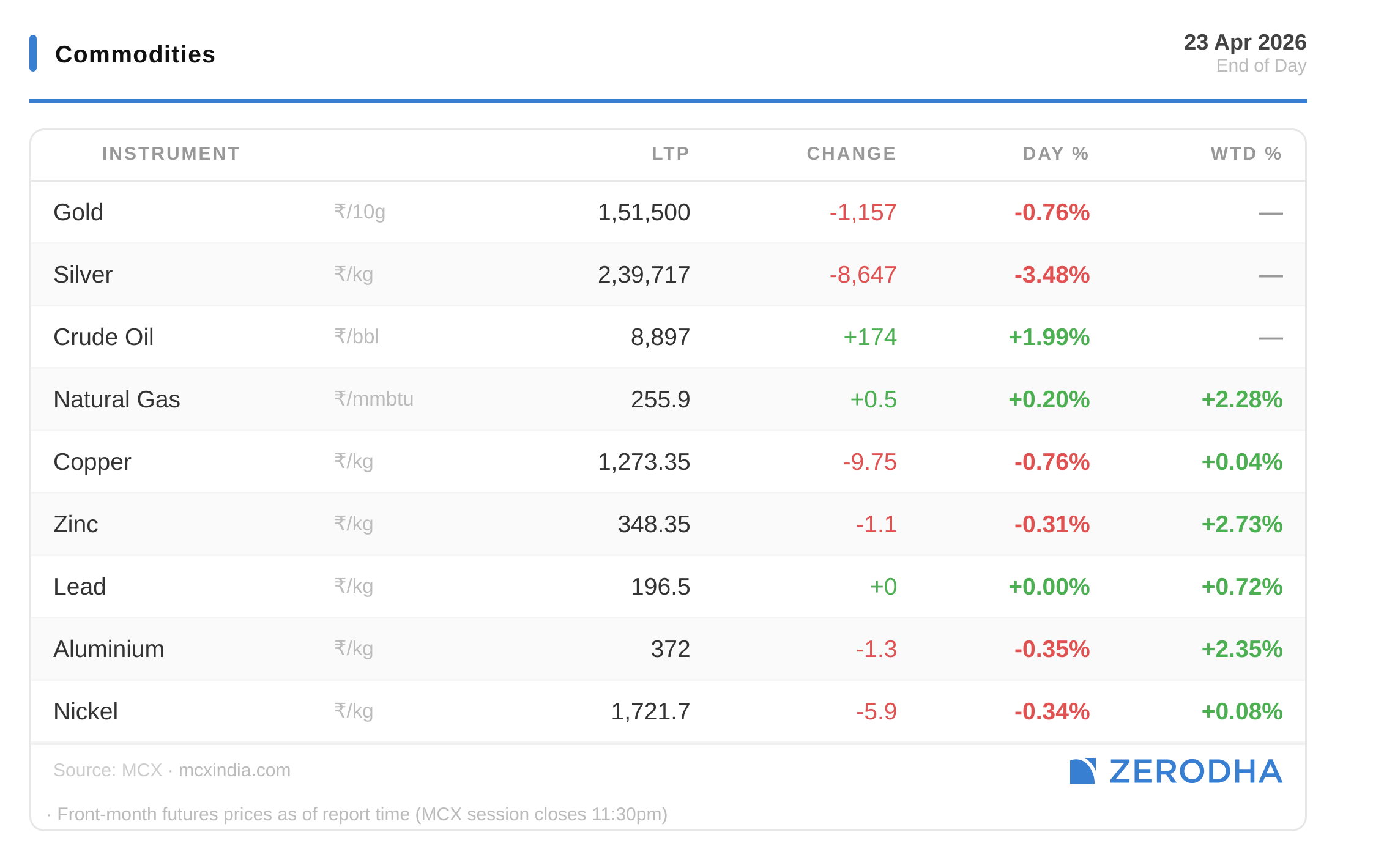Select the Aluminium row name

pyautogui.click(x=109, y=649)
